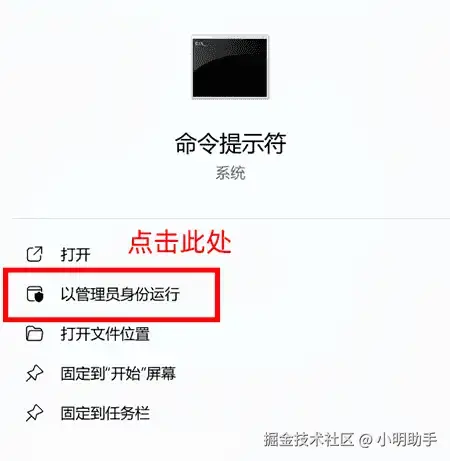This screenshot has width=450, height=461.
Task: Click the pin icon beside 固定到任务栏
Action: [35, 413]
